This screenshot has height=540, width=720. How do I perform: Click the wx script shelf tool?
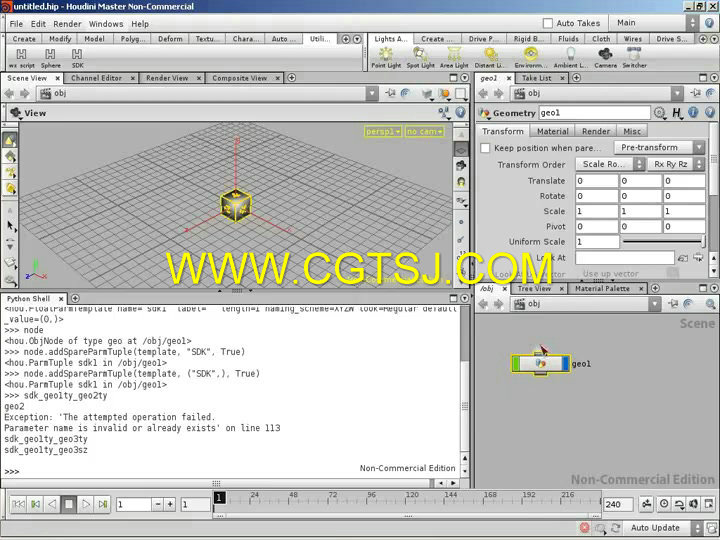point(22,58)
